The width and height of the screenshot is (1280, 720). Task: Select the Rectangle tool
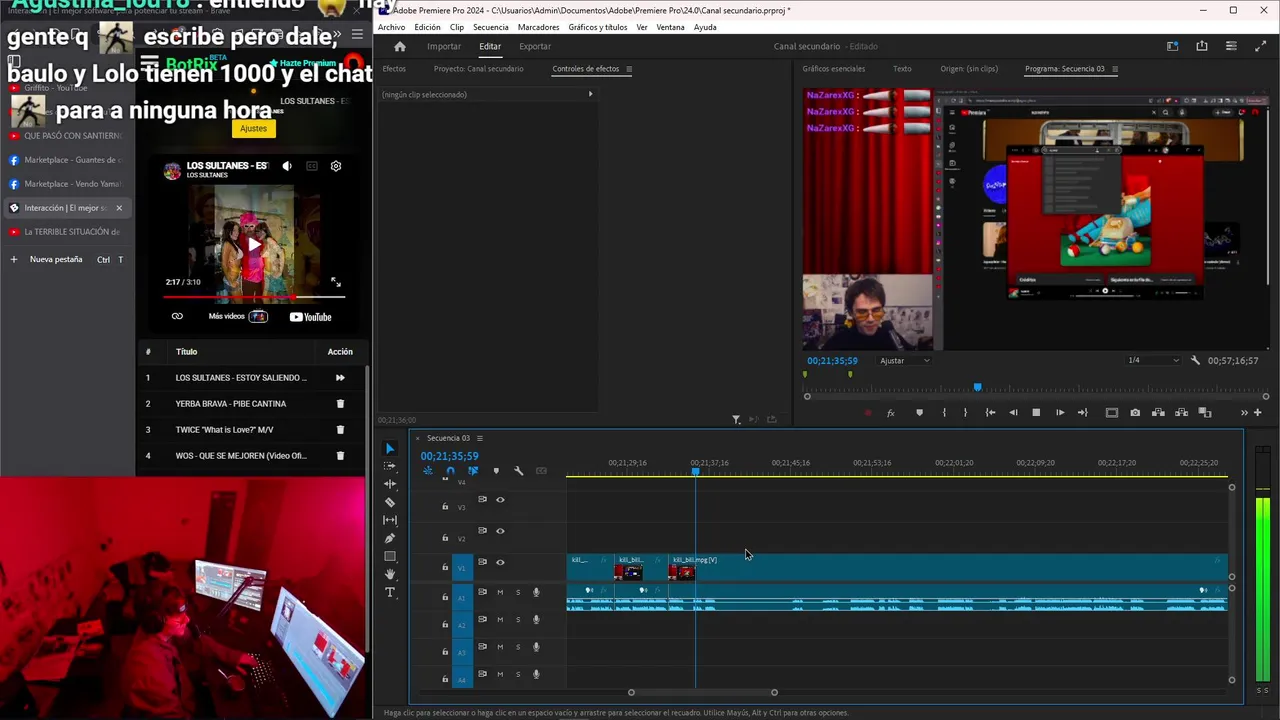(x=390, y=556)
